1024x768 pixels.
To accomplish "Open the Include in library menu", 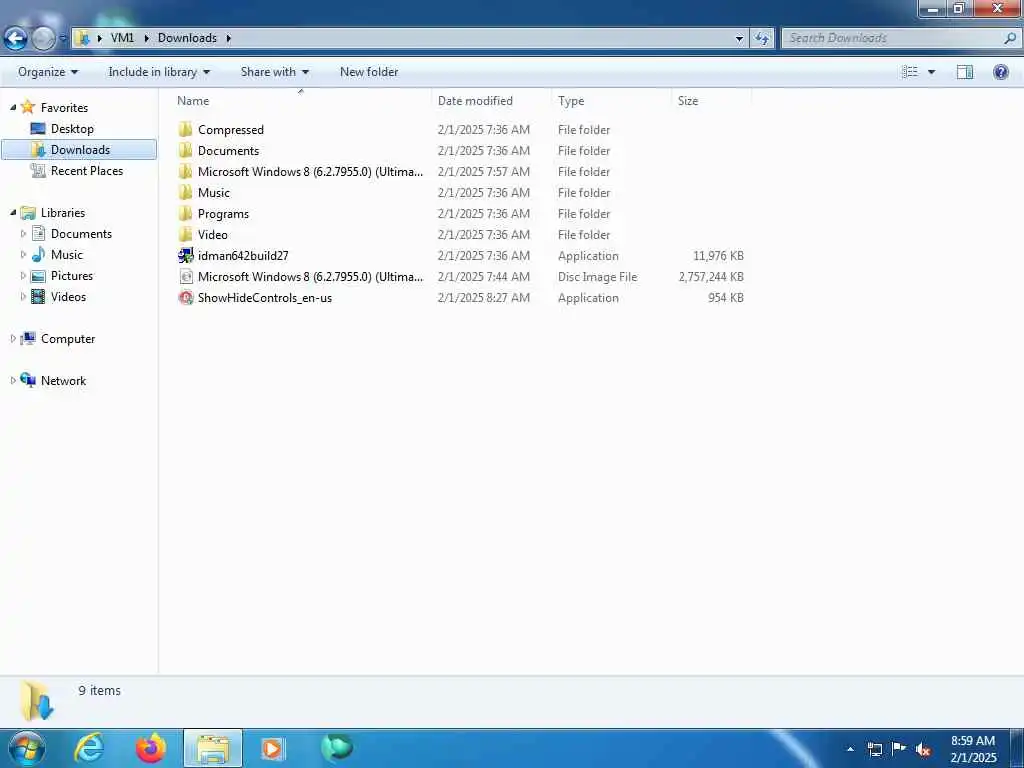I will (159, 72).
